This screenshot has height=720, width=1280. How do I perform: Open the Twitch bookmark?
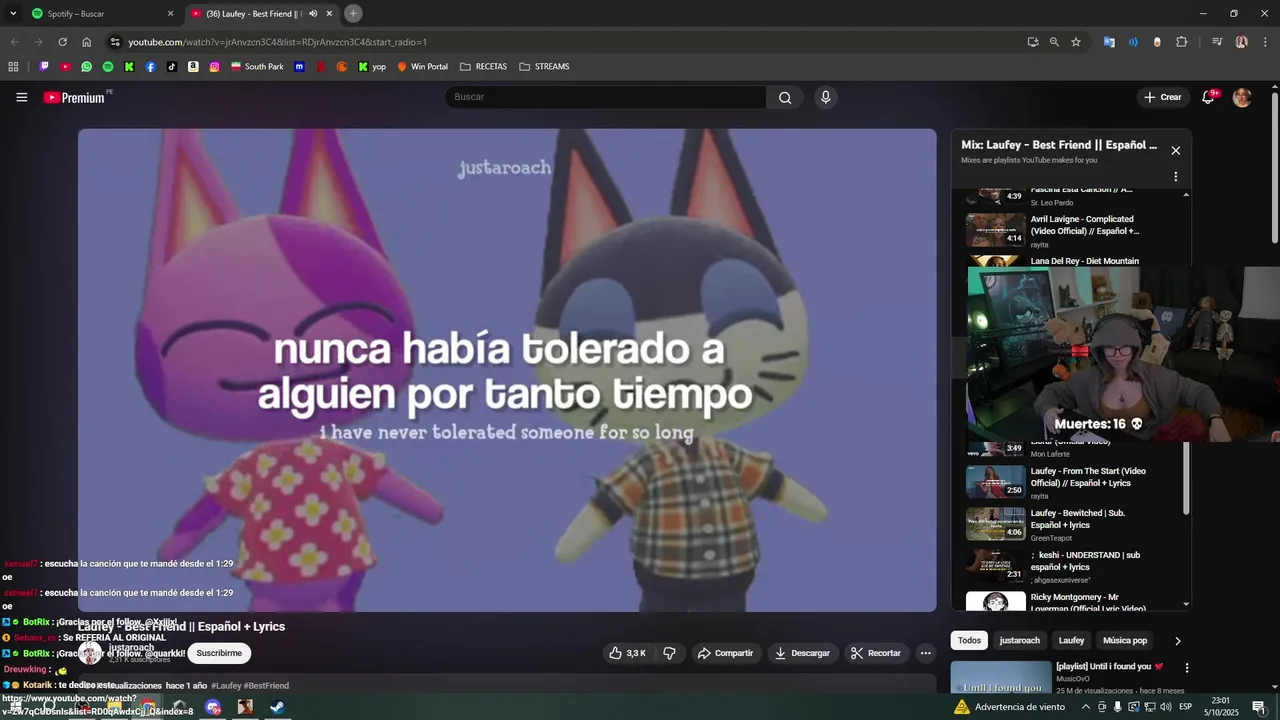[44, 67]
